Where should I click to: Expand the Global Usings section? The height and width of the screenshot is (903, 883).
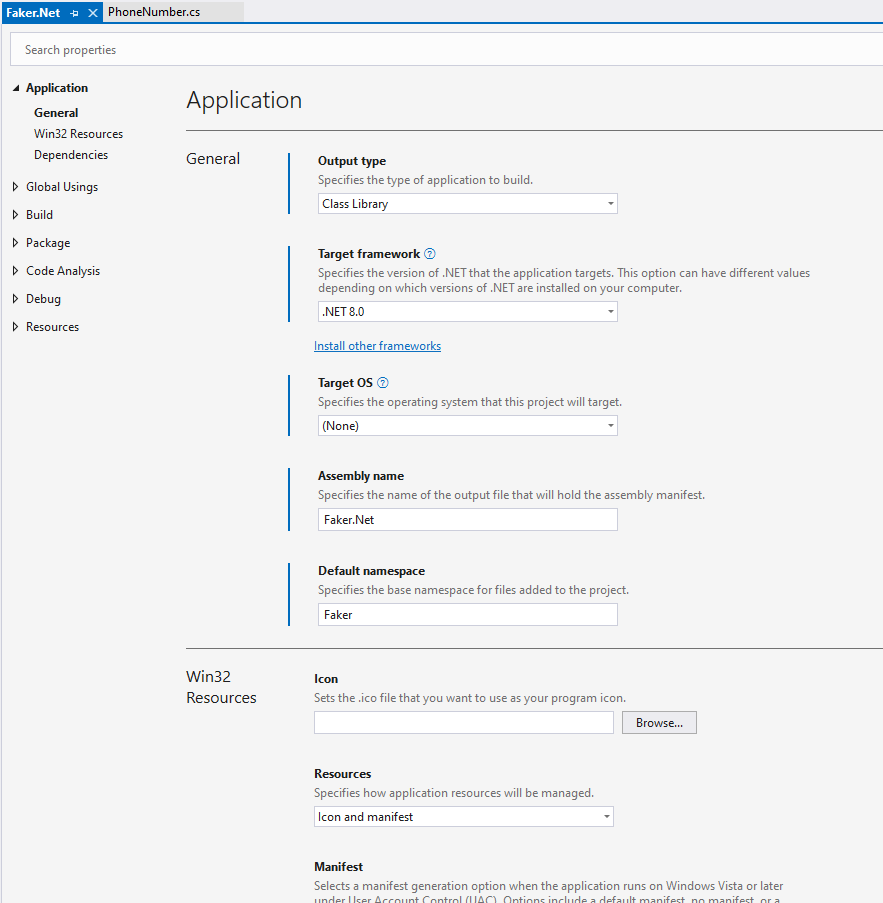(x=16, y=187)
